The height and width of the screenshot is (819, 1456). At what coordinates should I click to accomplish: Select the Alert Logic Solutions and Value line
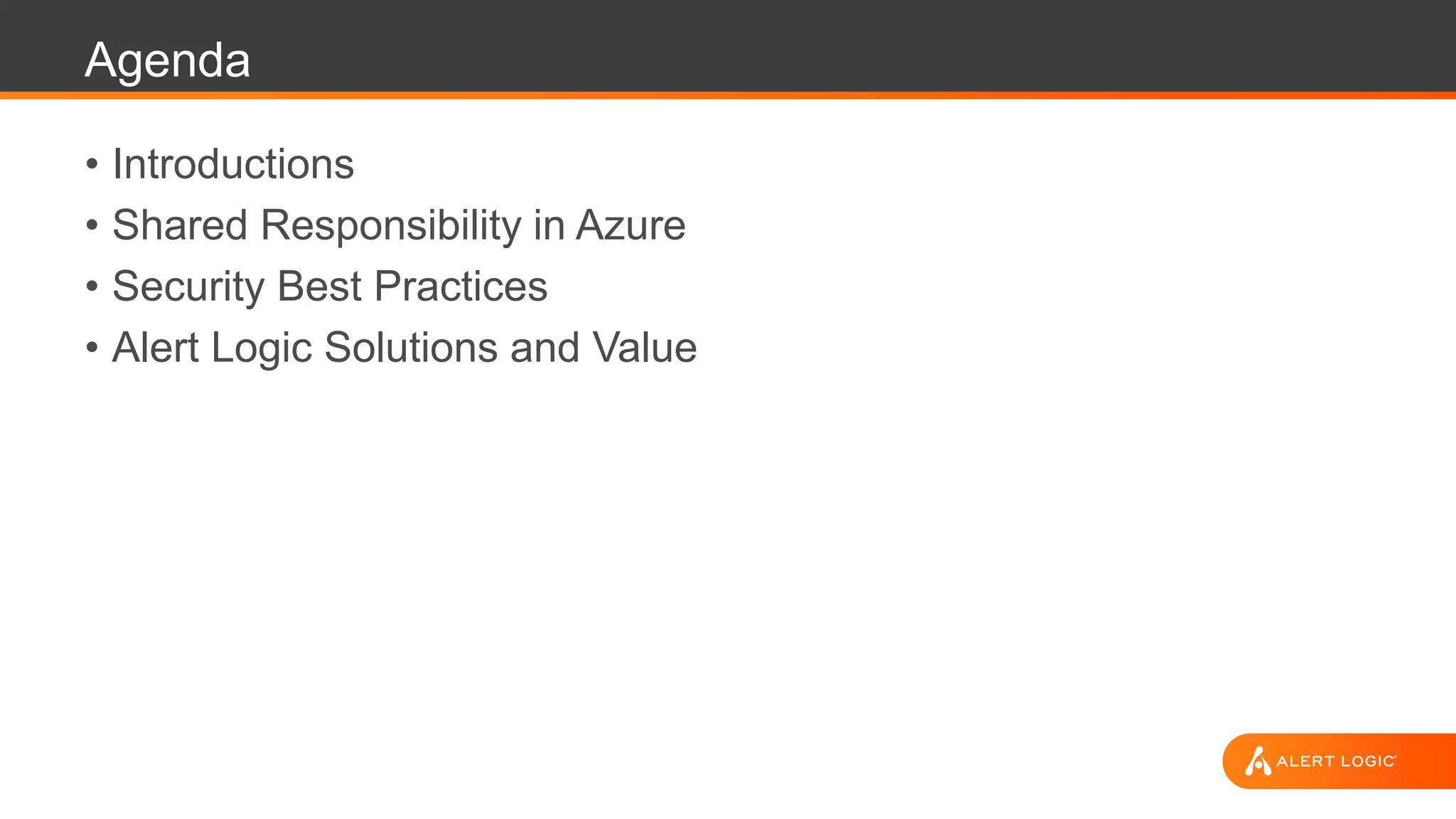[x=405, y=348]
